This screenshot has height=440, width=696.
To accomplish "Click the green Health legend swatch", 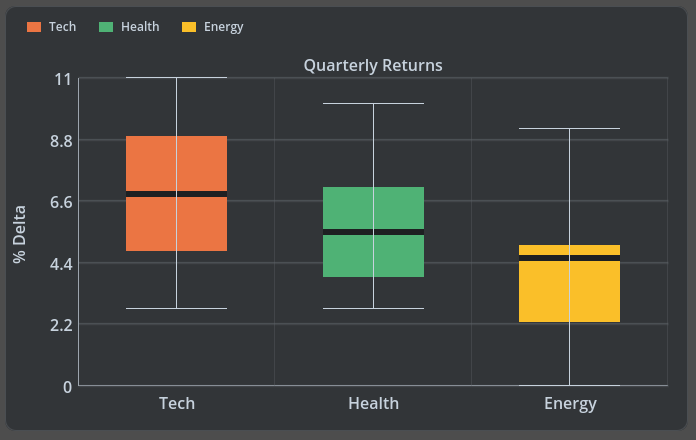I will [106, 27].
